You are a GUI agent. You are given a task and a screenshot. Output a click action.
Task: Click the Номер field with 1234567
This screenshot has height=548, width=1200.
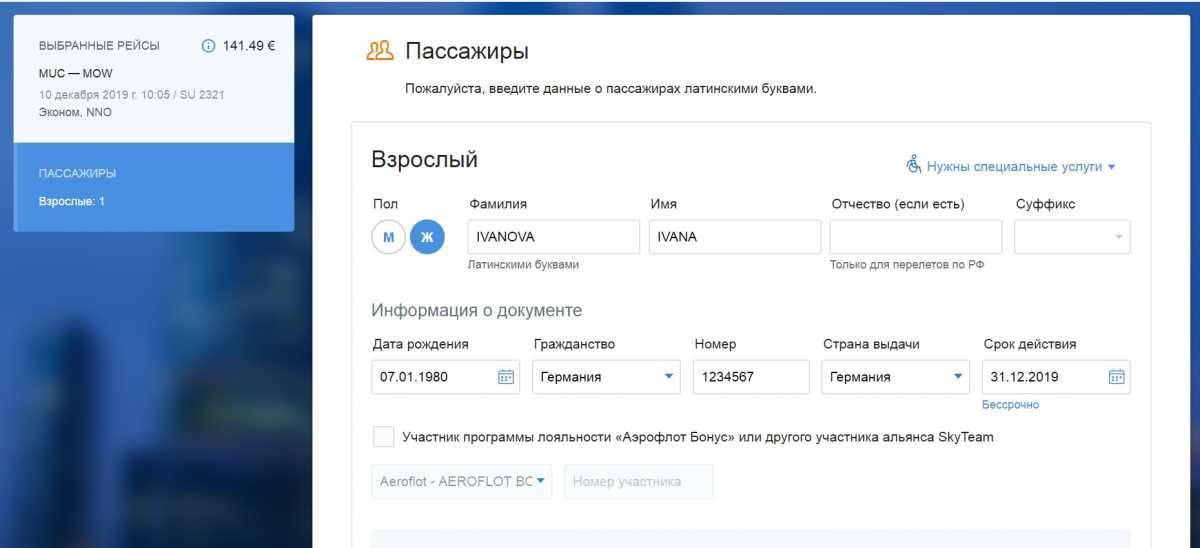click(x=751, y=377)
